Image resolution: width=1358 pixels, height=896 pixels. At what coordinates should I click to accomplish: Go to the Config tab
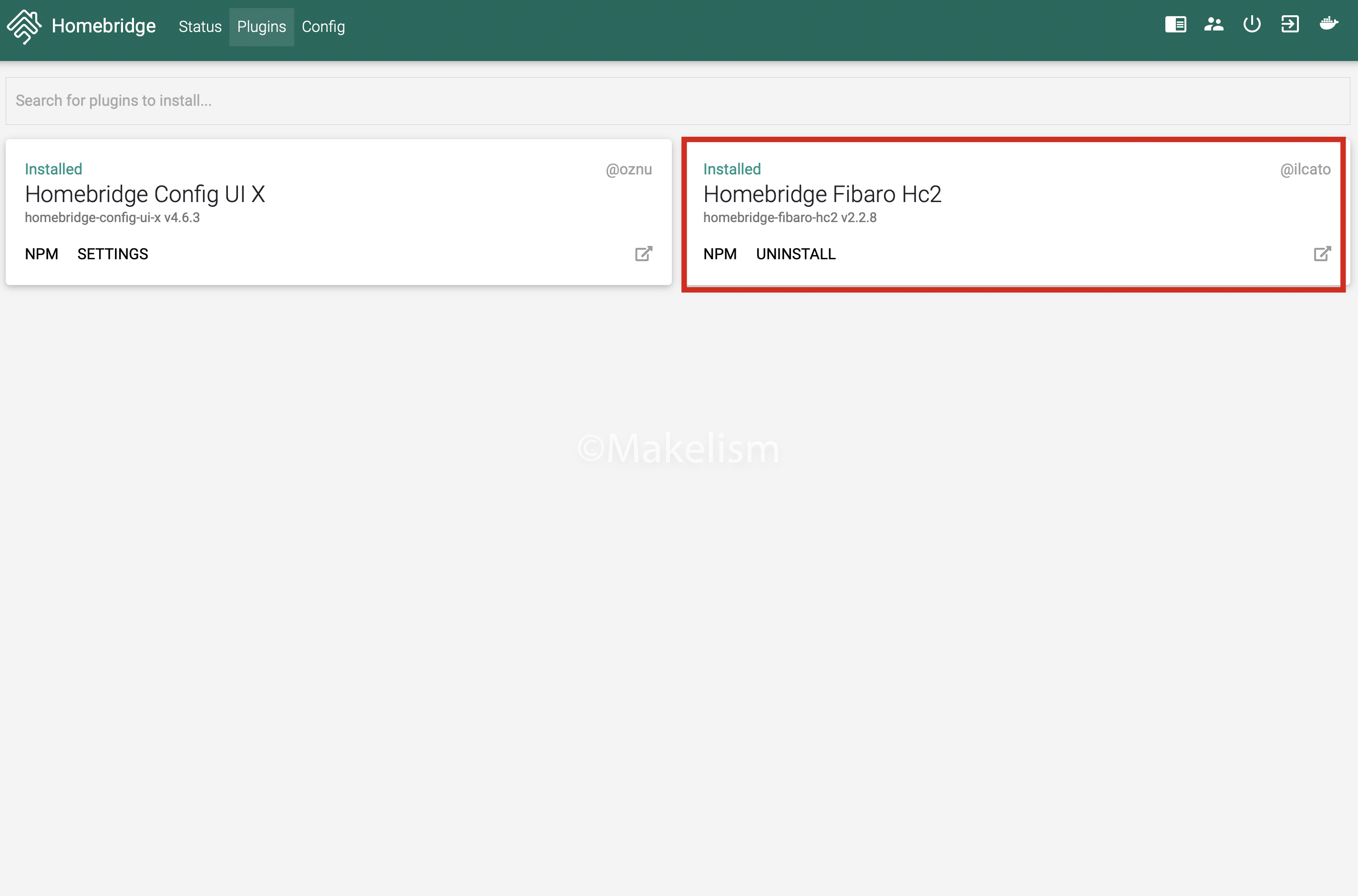[x=323, y=27]
